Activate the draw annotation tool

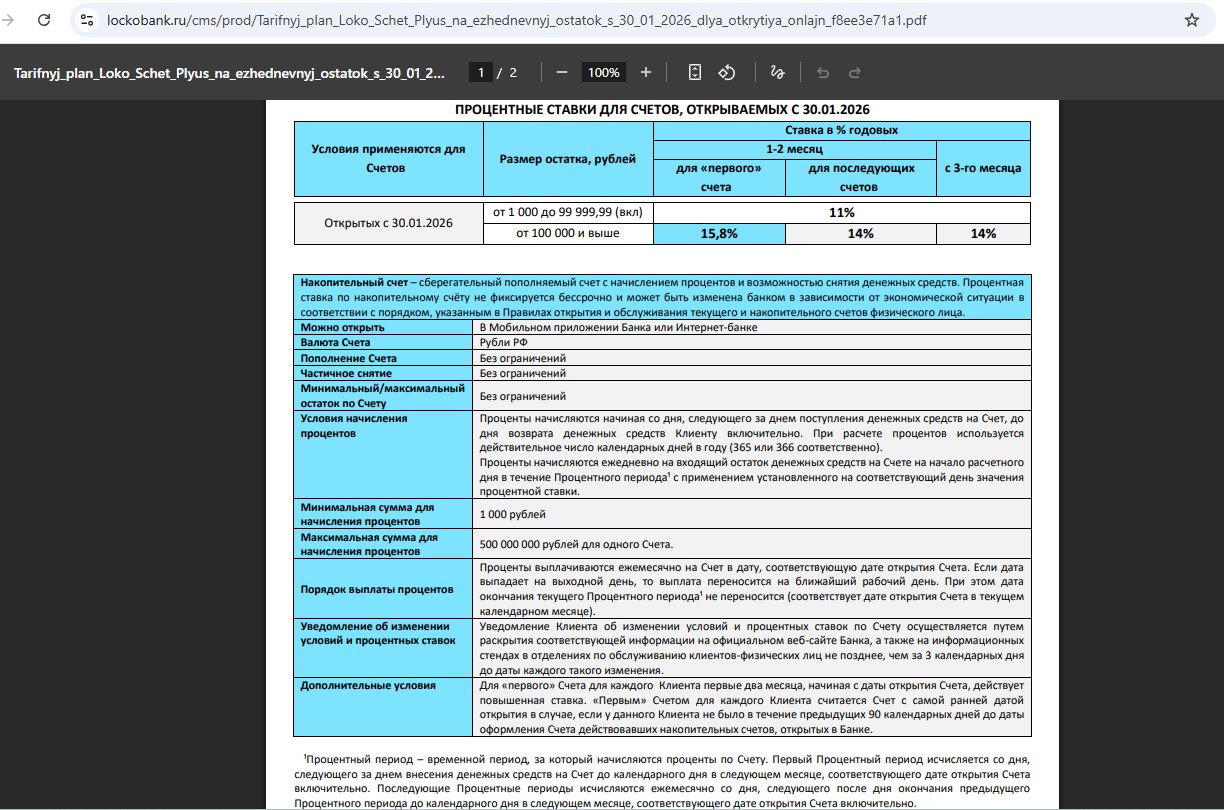777,72
